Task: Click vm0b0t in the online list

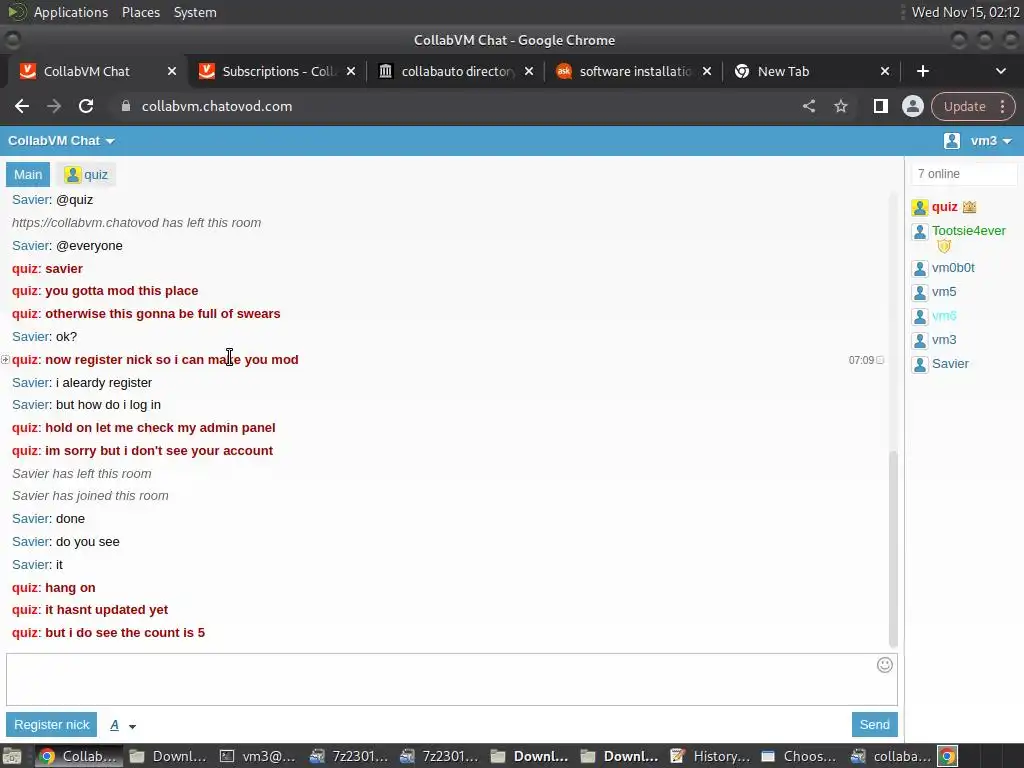Action: pyautogui.click(x=953, y=268)
